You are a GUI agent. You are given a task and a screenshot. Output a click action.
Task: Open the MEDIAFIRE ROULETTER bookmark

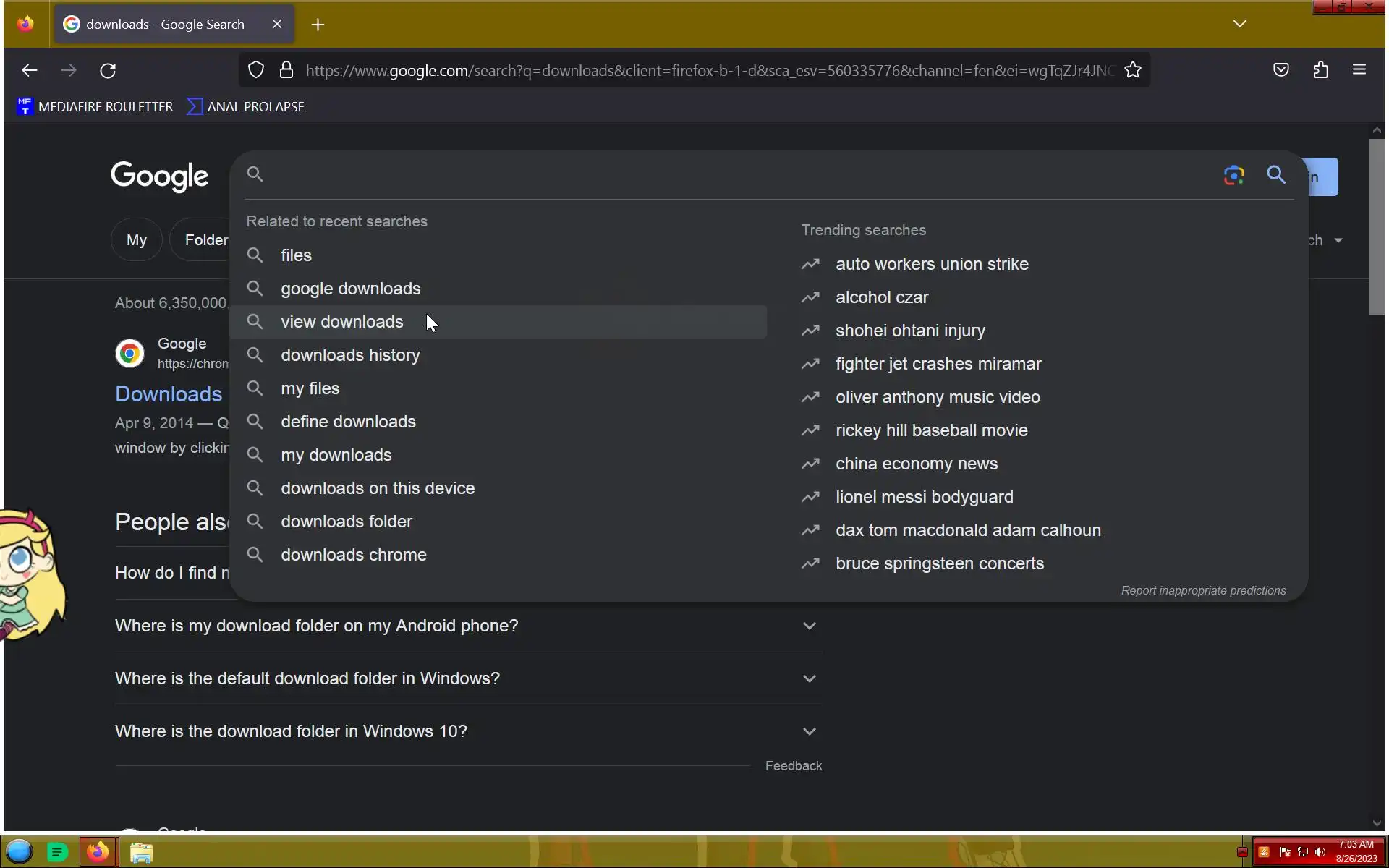pyautogui.click(x=95, y=107)
